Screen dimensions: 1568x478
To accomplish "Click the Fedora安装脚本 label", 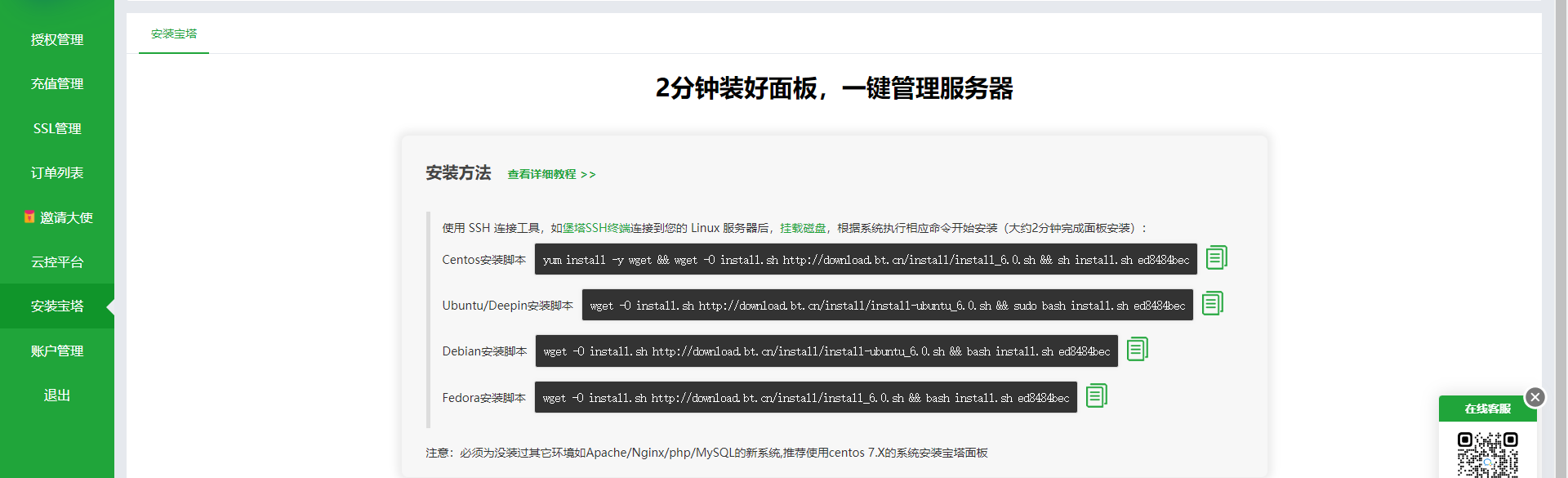I will [484, 398].
